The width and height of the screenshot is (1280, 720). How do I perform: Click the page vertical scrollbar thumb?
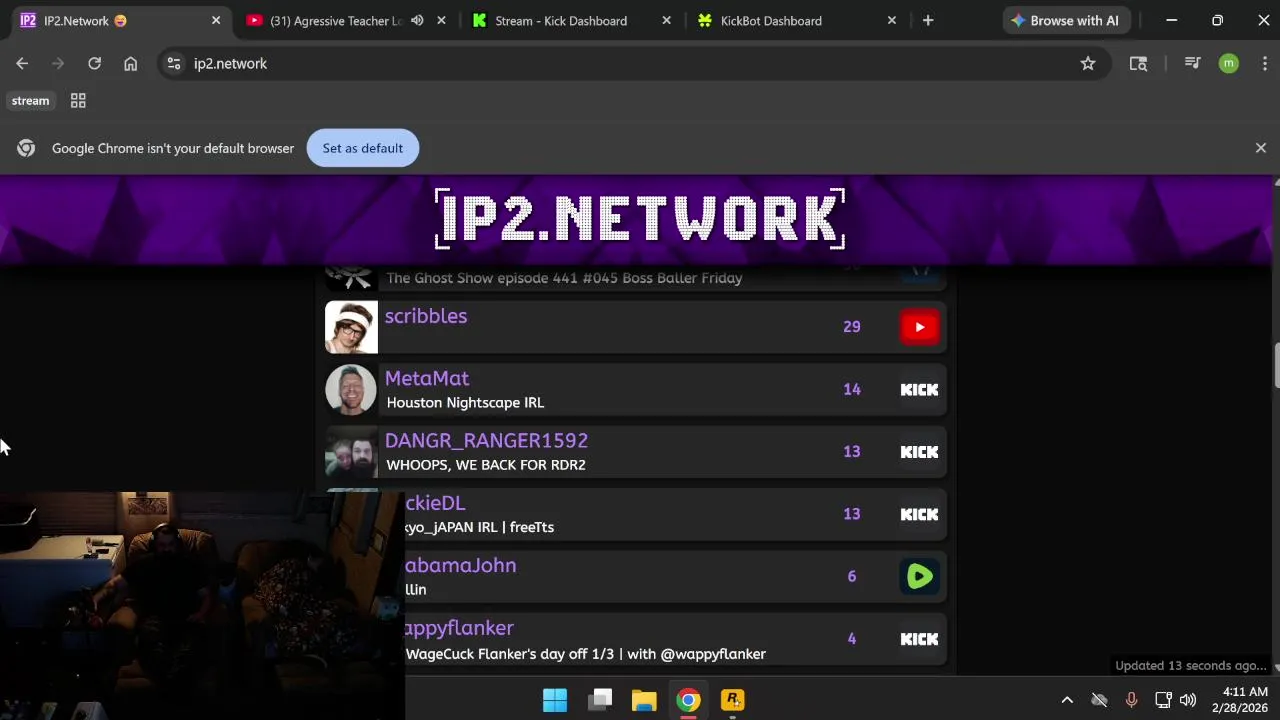1275,367
